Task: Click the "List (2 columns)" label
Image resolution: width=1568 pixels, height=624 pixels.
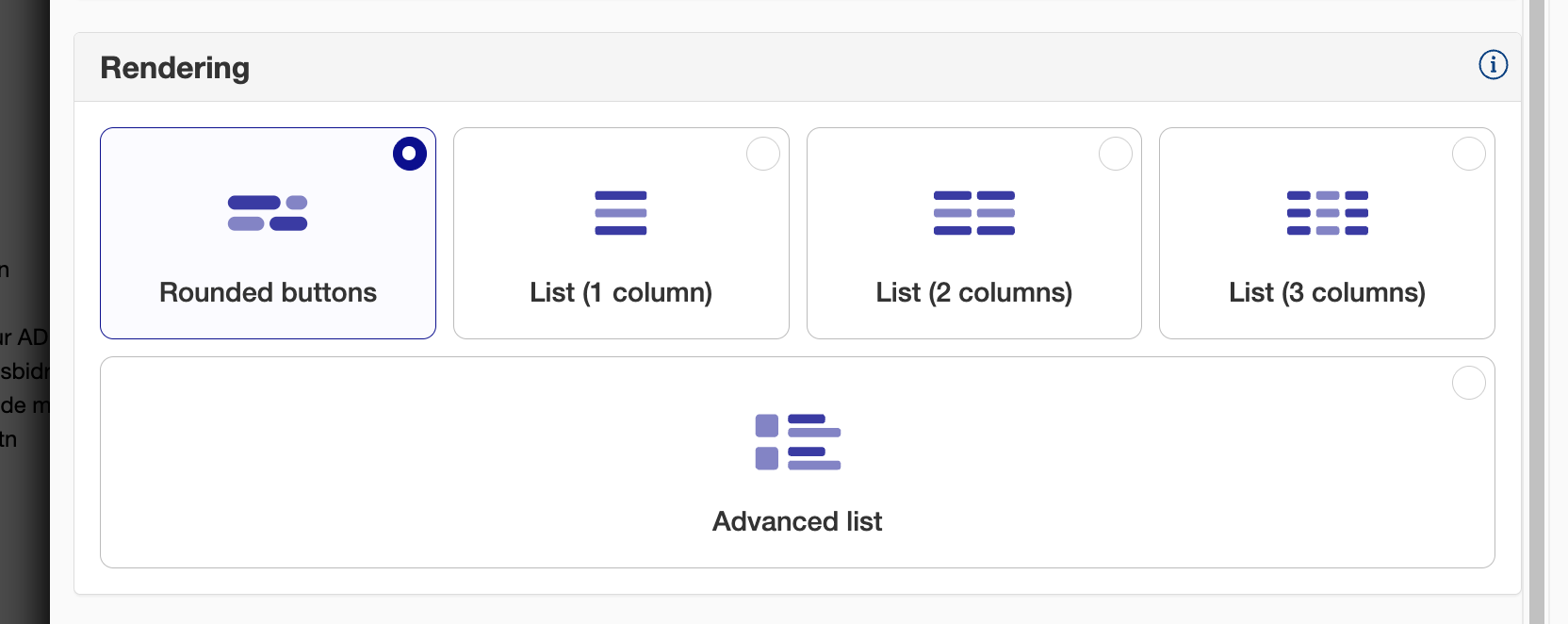Action: coord(973,292)
